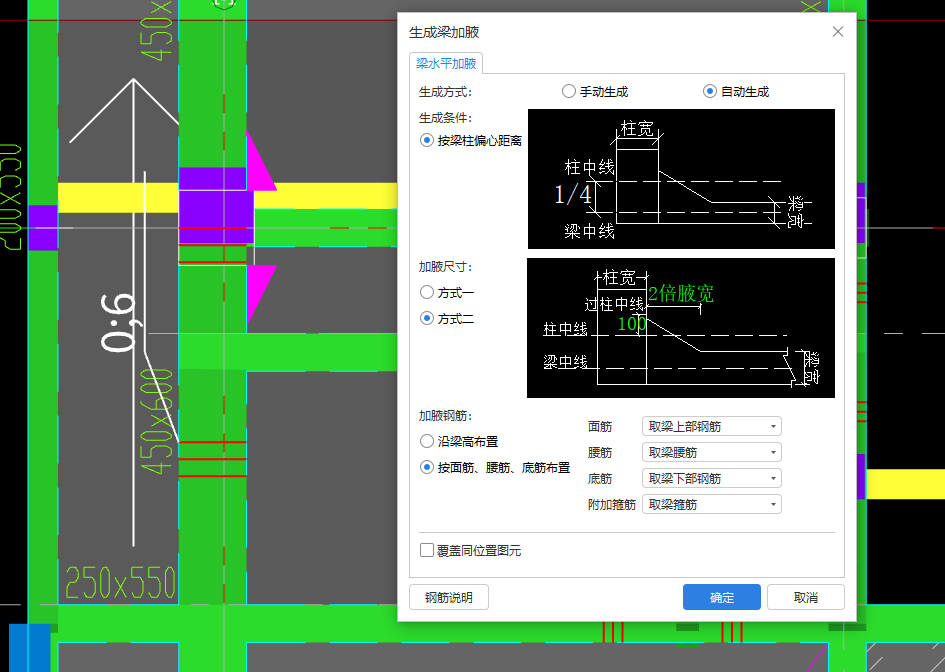945x672 pixels.
Task: Choose 沿梁高布置 rebar option
Action: [459, 441]
